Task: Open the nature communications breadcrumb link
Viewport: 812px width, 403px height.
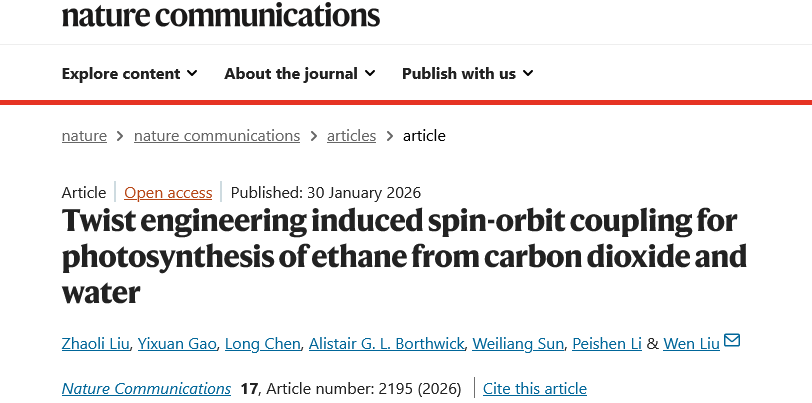Action: 217,136
